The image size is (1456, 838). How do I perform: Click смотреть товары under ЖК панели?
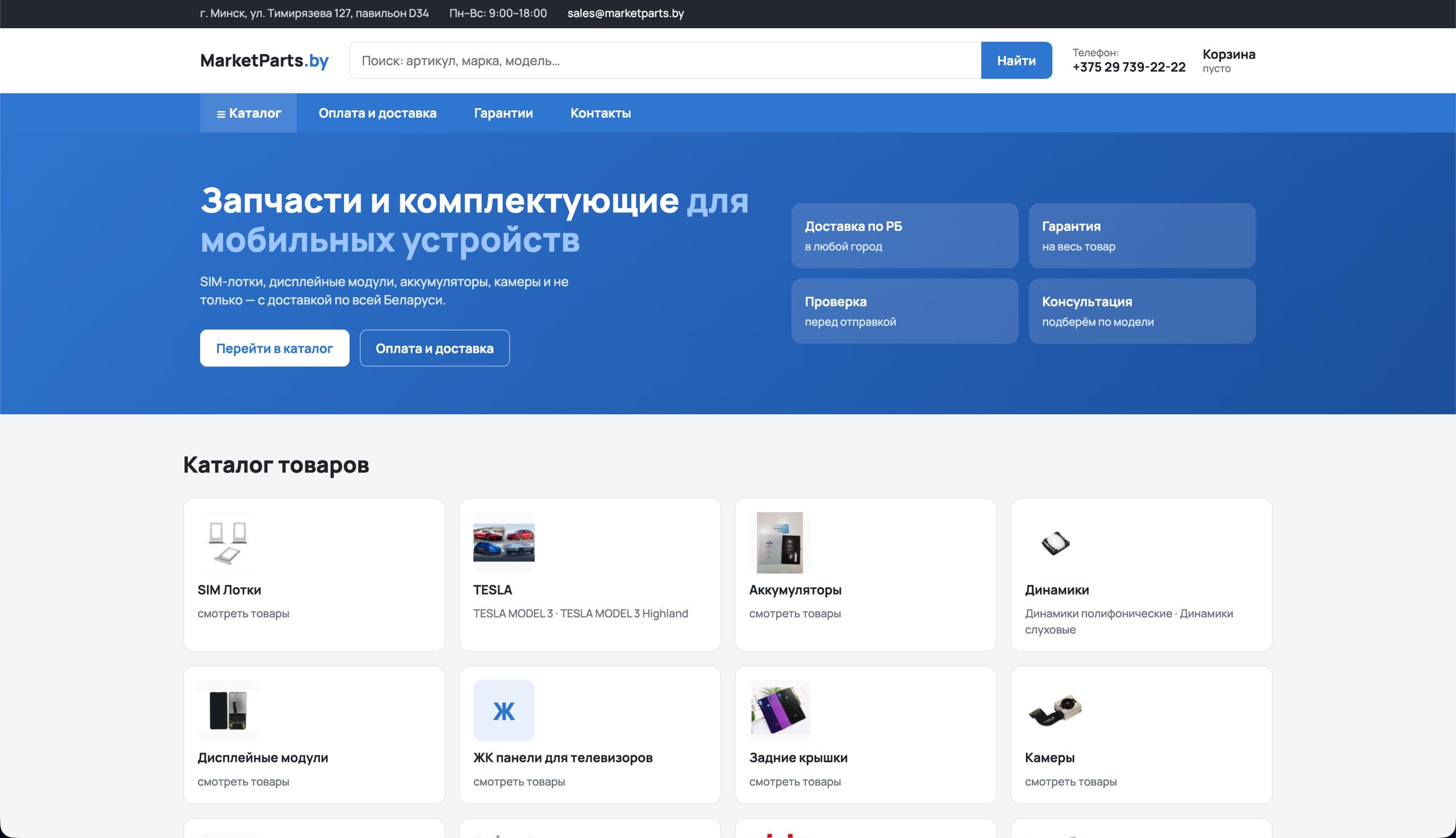tap(519, 782)
